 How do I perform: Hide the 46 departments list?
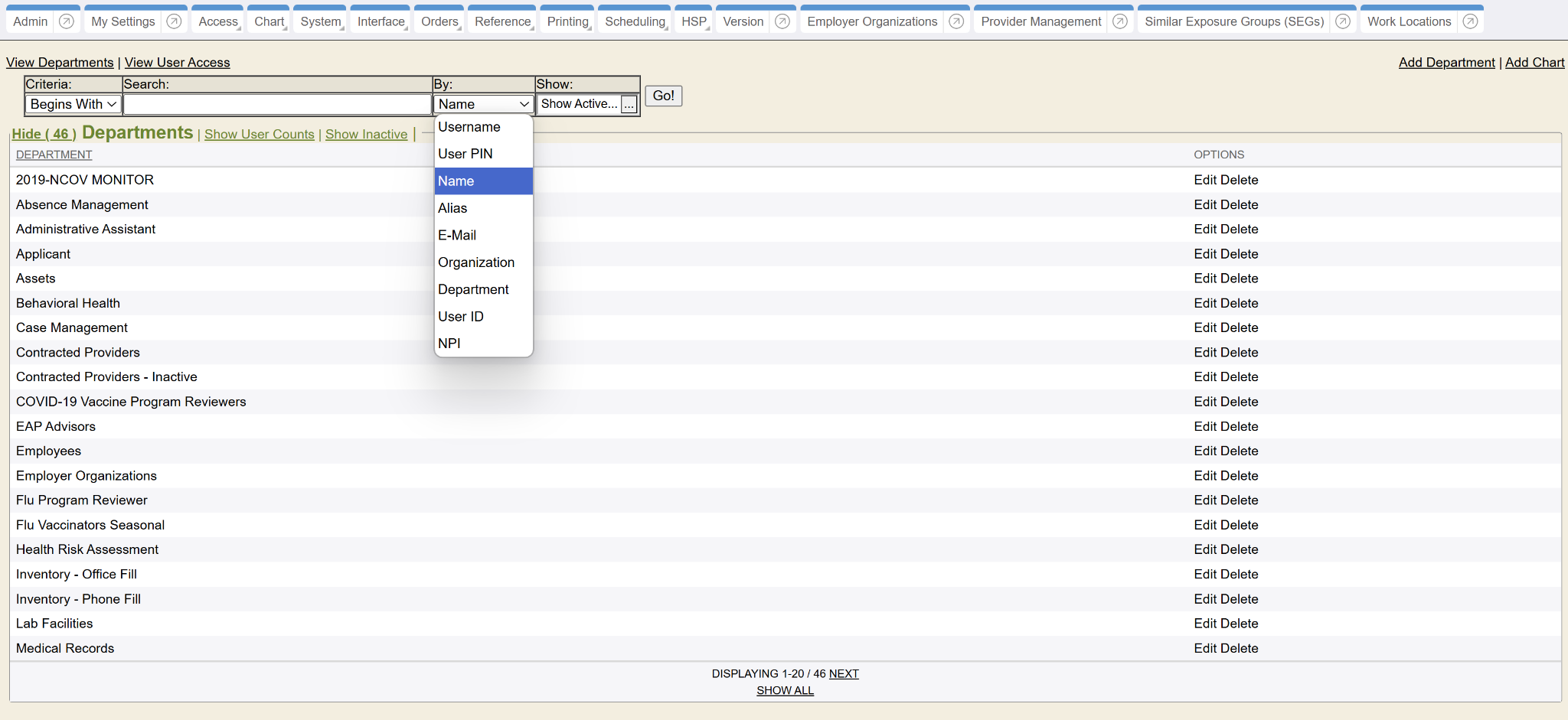click(44, 134)
